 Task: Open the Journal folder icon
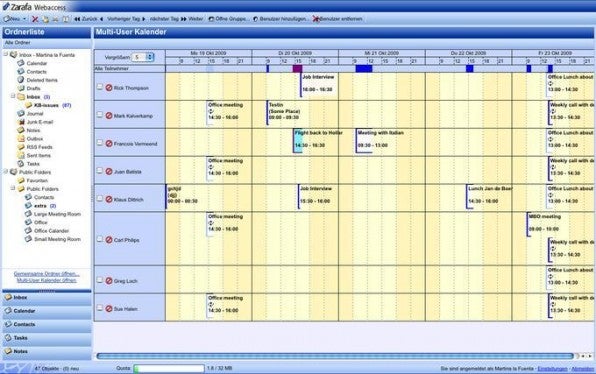tap(21, 113)
